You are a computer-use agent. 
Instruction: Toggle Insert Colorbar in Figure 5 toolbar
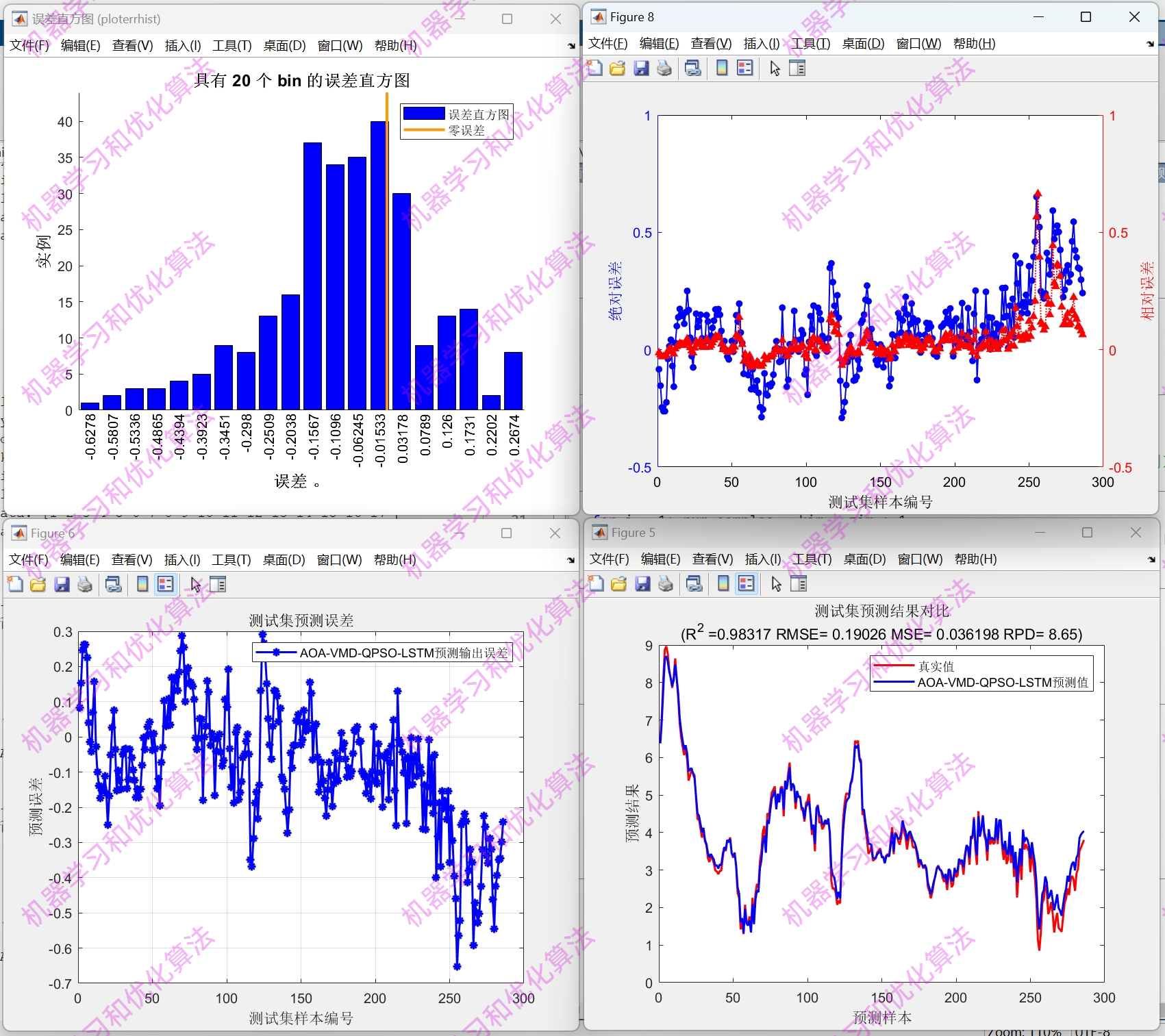pos(723,583)
